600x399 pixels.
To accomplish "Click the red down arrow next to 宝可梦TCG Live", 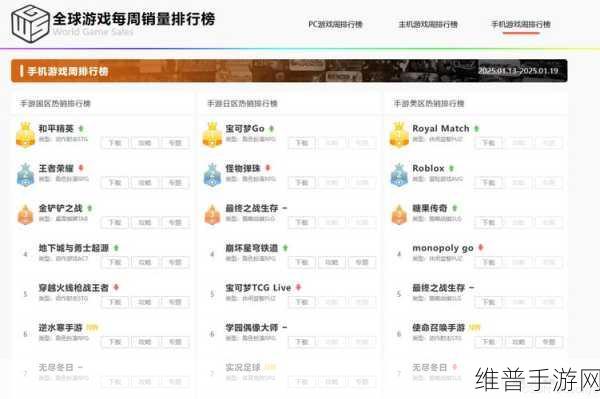I will (298, 287).
